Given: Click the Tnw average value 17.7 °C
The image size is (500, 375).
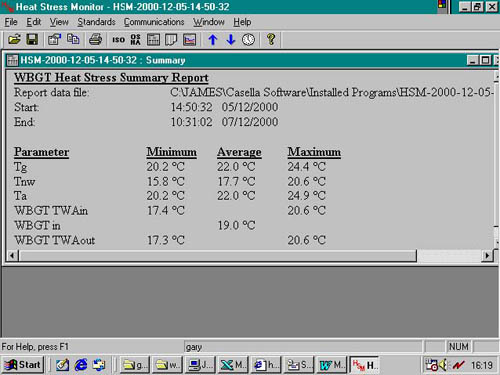Looking at the screenshot, I should point(236,182).
